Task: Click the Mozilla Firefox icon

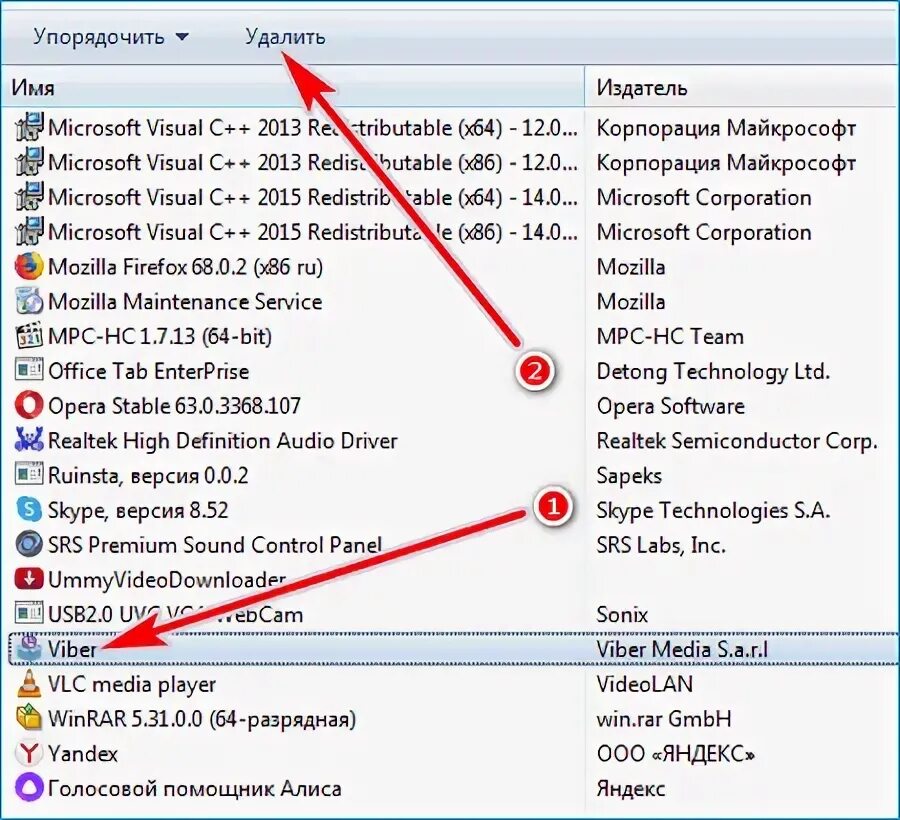Action: [x=29, y=266]
